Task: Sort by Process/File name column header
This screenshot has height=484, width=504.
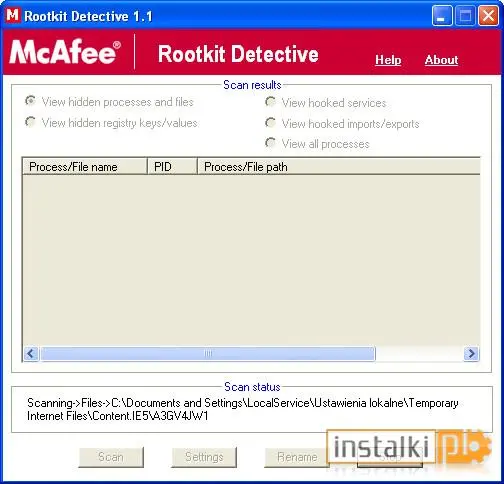Action: pos(85,167)
